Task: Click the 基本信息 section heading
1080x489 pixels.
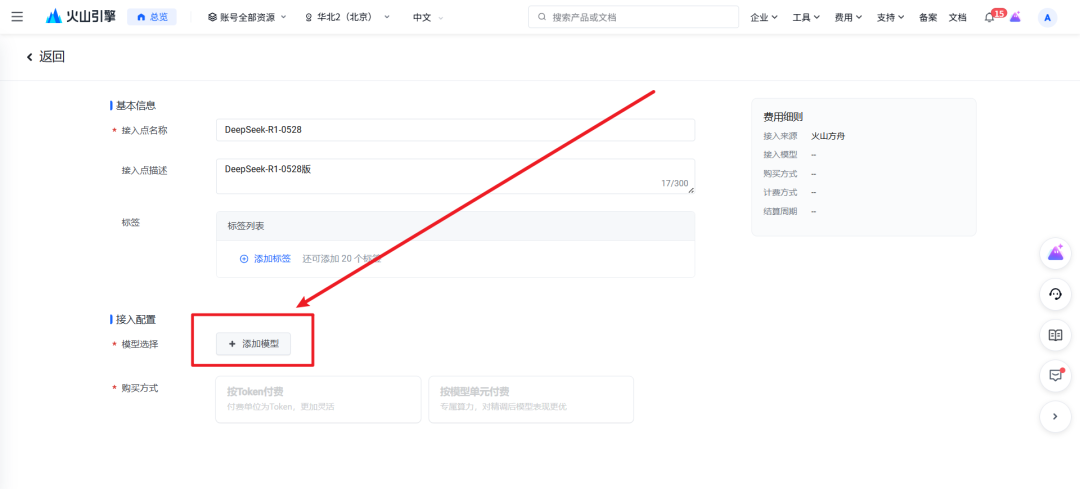Action: pyautogui.click(x=136, y=106)
